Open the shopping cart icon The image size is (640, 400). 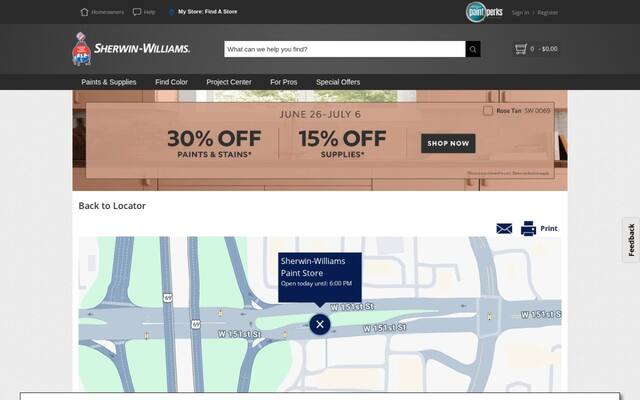(520, 49)
